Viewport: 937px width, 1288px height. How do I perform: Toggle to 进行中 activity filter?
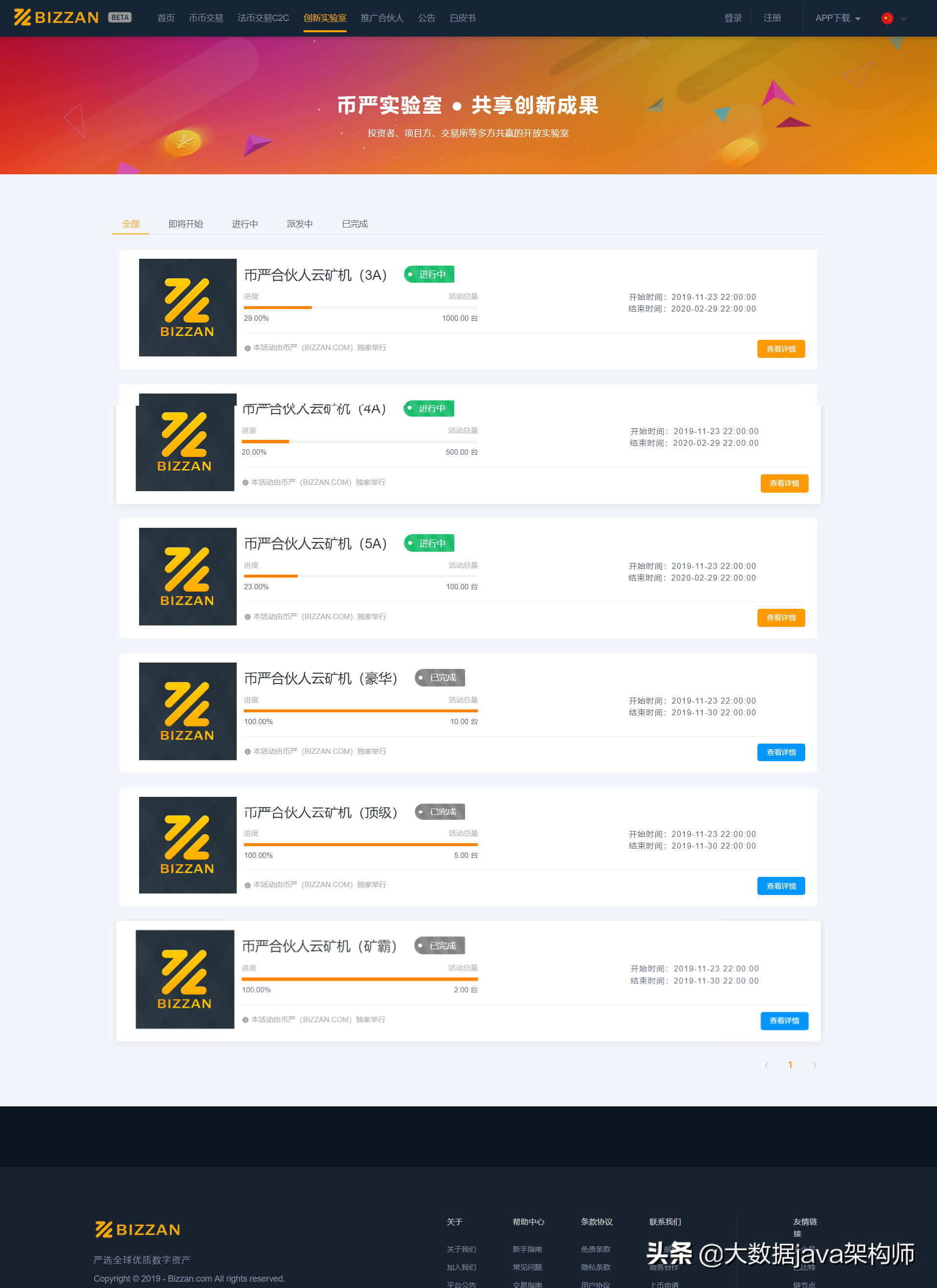click(x=244, y=223)
